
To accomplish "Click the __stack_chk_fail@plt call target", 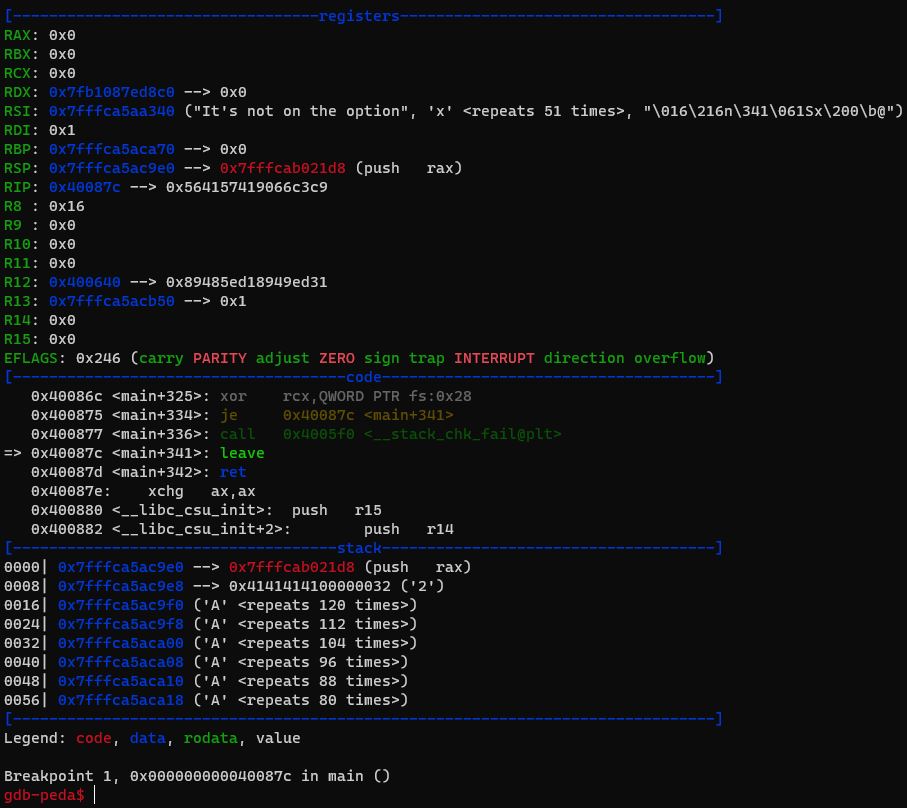I will coord(463,434).
